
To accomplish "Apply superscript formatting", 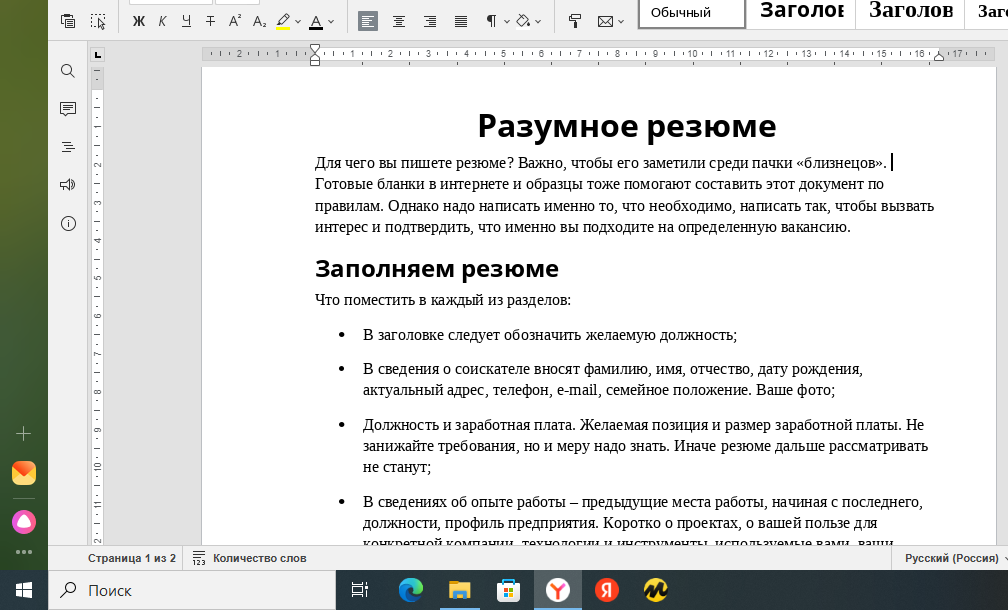I will [235, 21].
